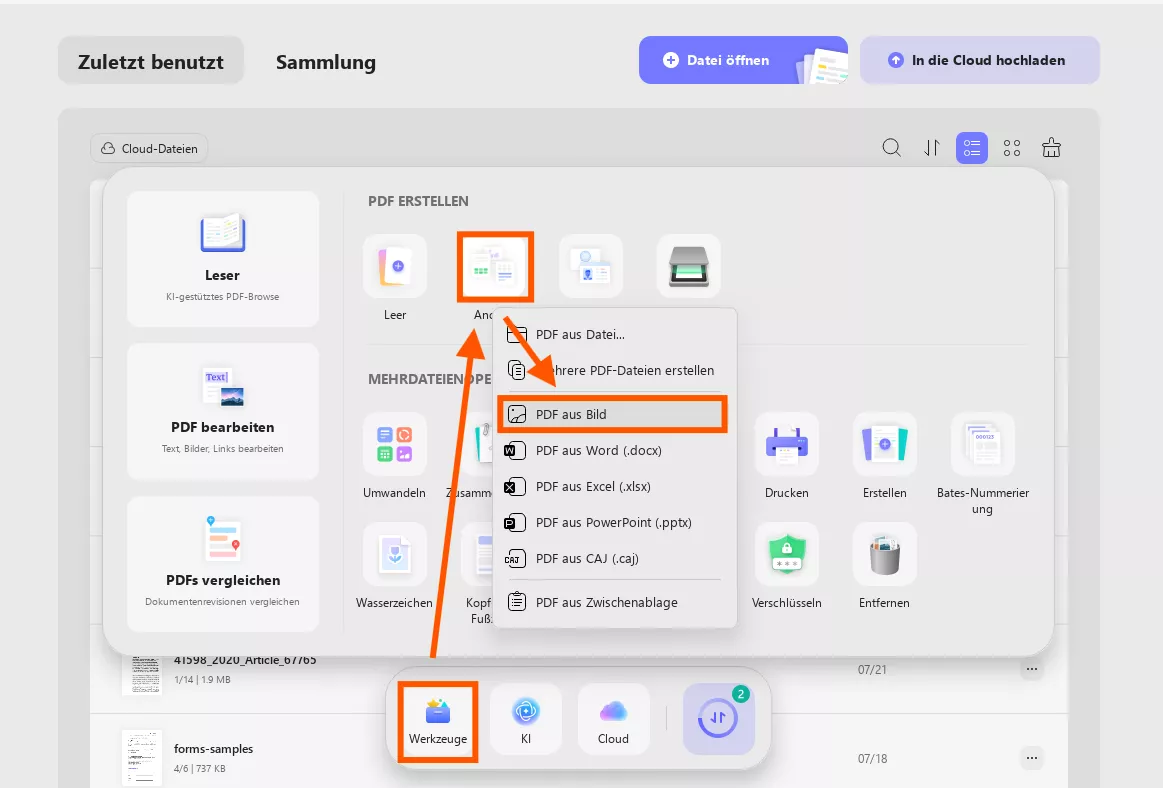Open the PDF bearbeiten card
Viewport: 1163px width, 788px height.
click(x=223, y=411)
